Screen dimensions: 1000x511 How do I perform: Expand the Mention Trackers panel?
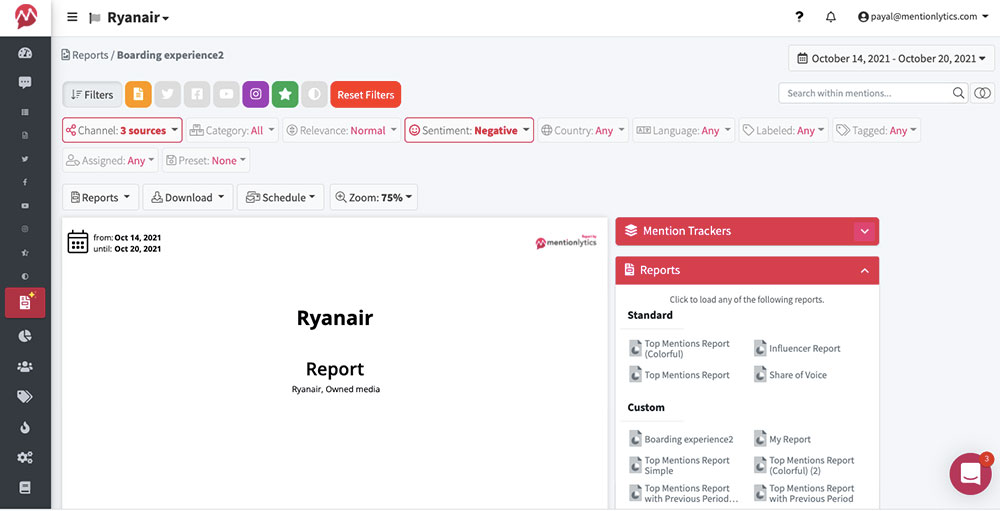point(864,231)
